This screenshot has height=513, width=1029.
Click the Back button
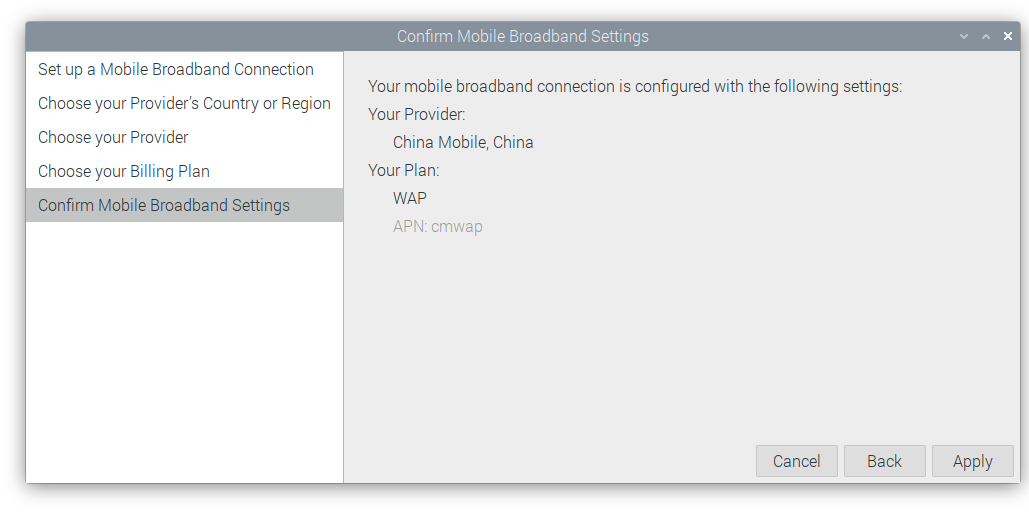click(884, 461)
